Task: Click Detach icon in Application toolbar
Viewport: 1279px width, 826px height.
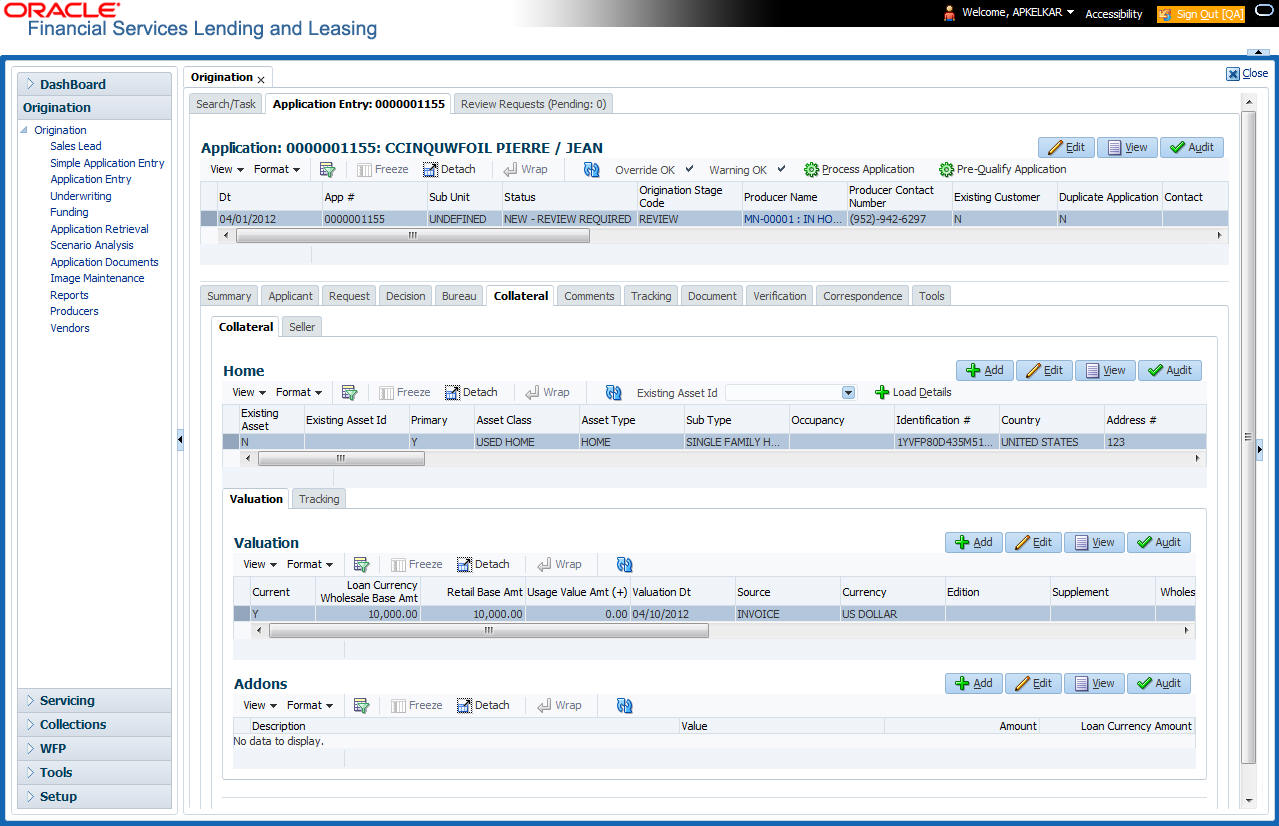Action: coord(431,170)
